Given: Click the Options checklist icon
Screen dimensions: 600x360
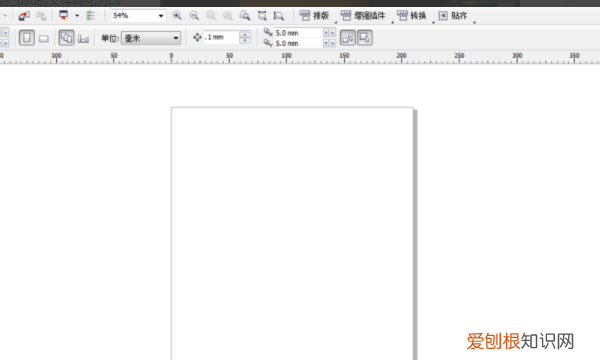Looking at the screenshot, I should click(90, 16).
